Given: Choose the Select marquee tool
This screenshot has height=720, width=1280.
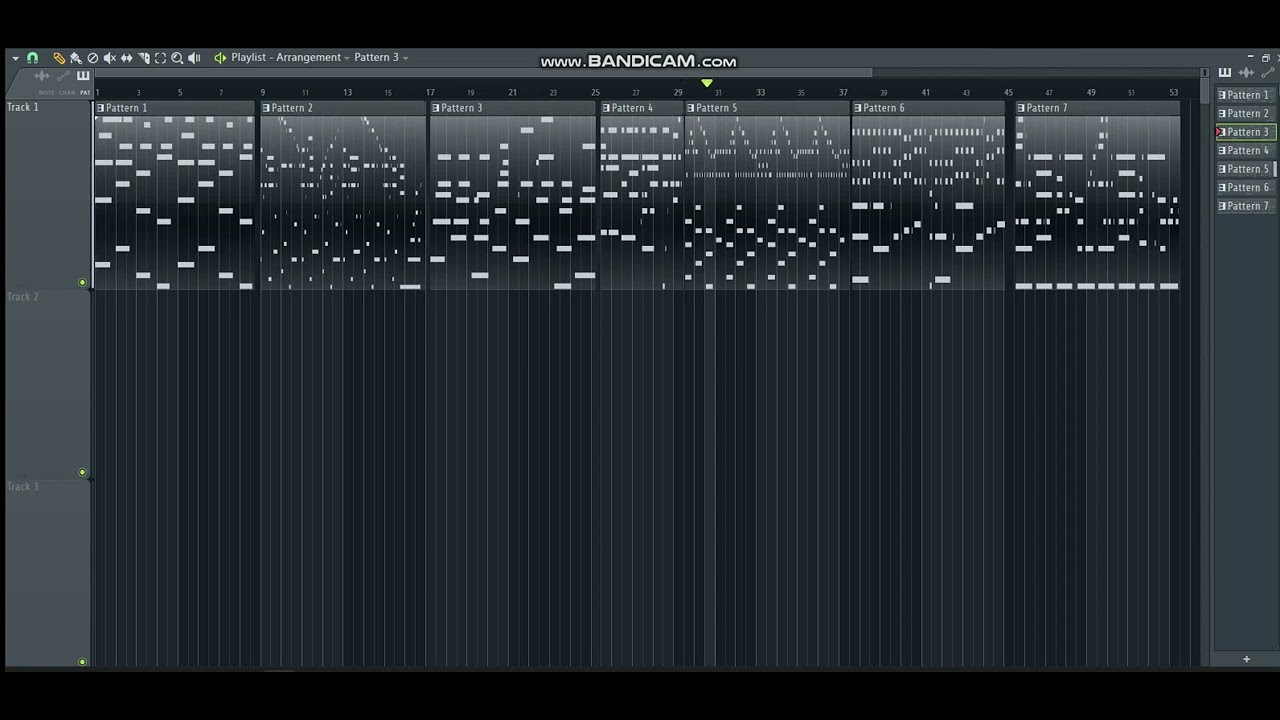Looking at the screenshot, I should [160, 58].
